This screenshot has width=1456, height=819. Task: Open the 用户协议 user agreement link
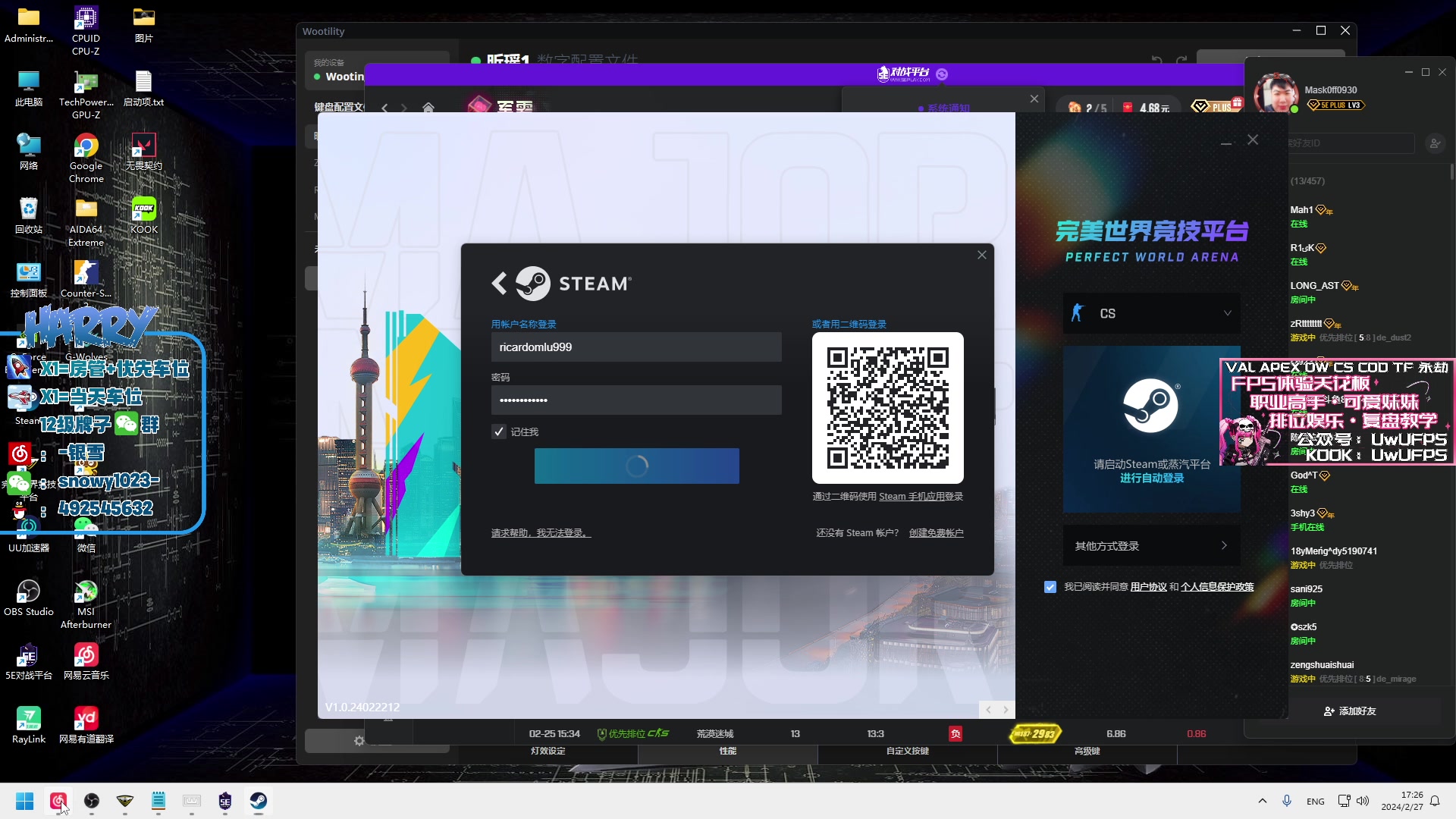1149,587
